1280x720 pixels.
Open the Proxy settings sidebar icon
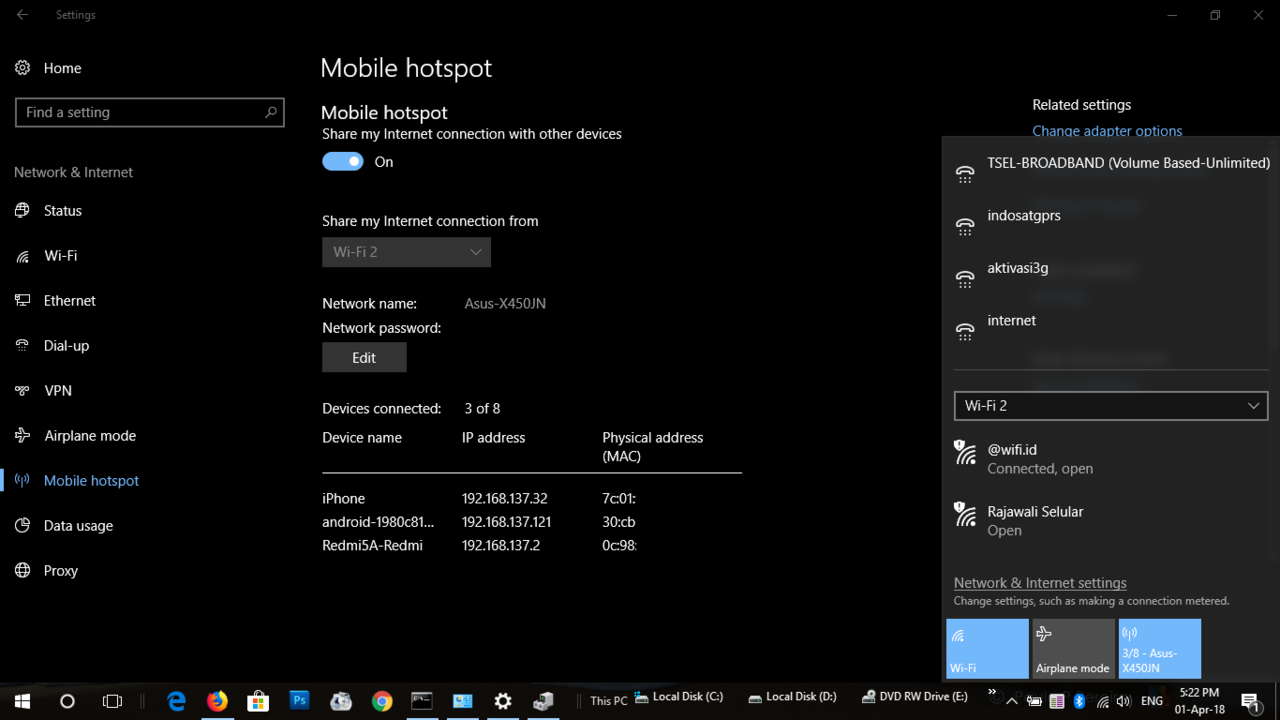22,571
